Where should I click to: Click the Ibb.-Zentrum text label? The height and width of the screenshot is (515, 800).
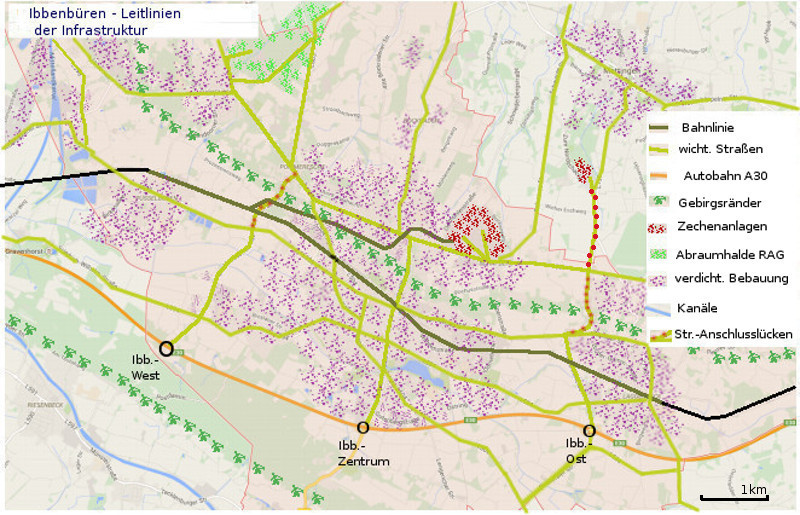click(x=360, y=453)
